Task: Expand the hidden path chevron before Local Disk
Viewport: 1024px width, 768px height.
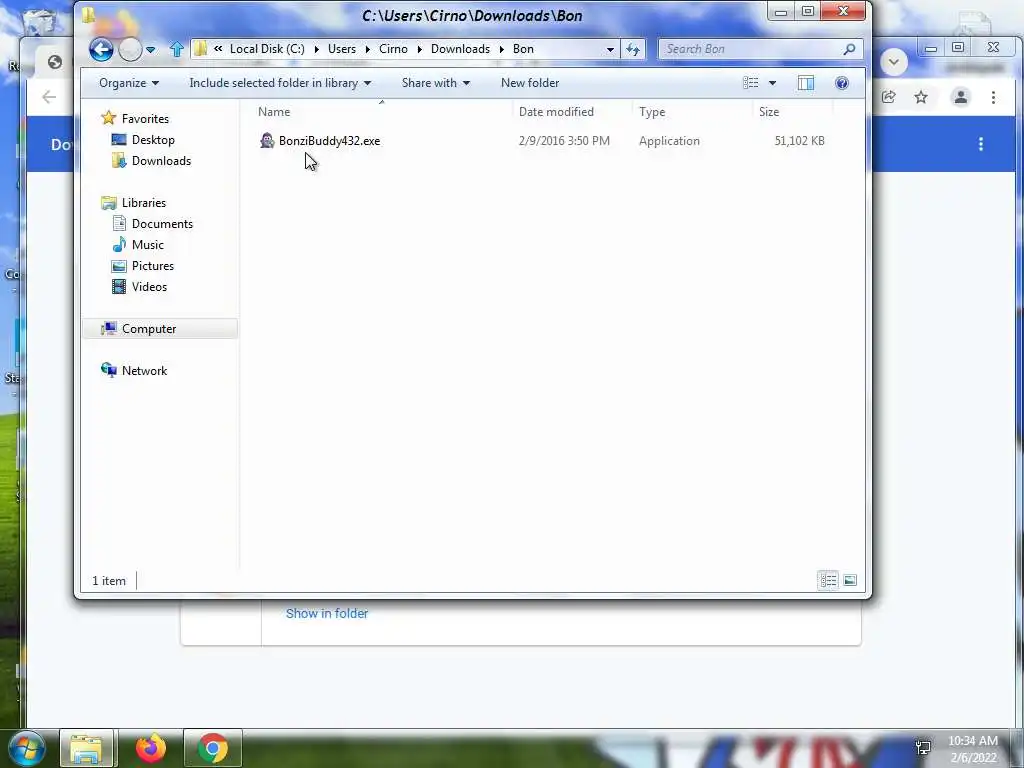Action: pos(218,49)
